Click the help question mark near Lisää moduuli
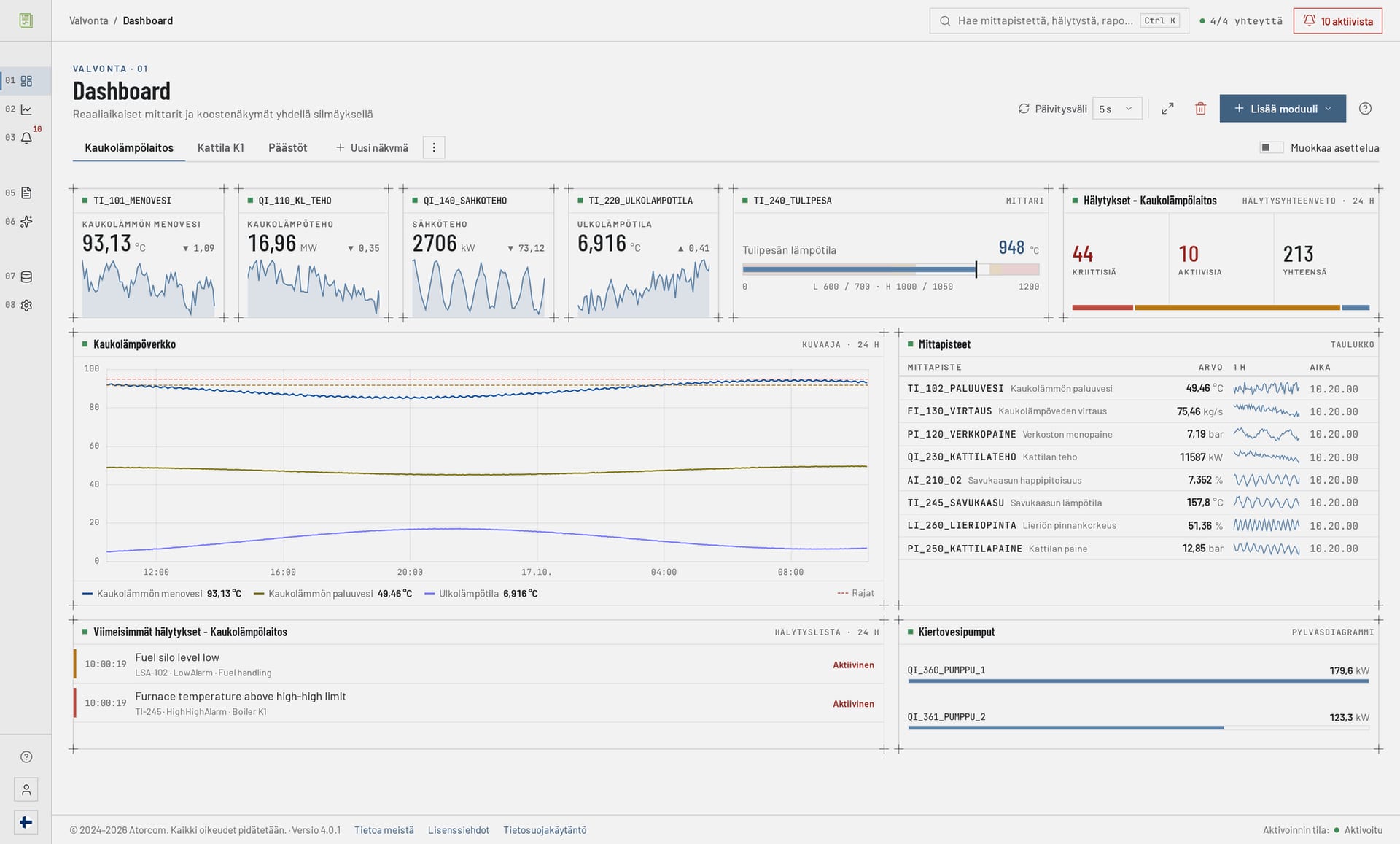The image size is (1400, 844). tap(1366, 109)
